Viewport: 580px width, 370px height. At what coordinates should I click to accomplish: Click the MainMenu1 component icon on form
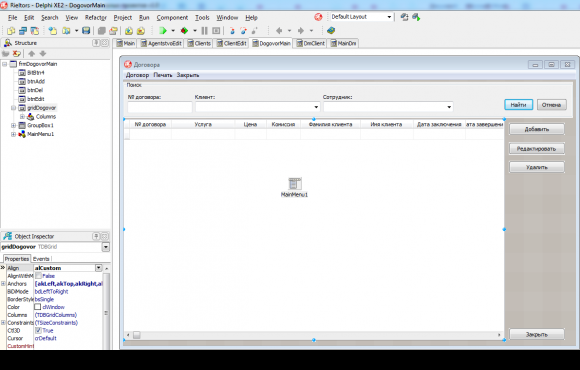pos(295,184)
